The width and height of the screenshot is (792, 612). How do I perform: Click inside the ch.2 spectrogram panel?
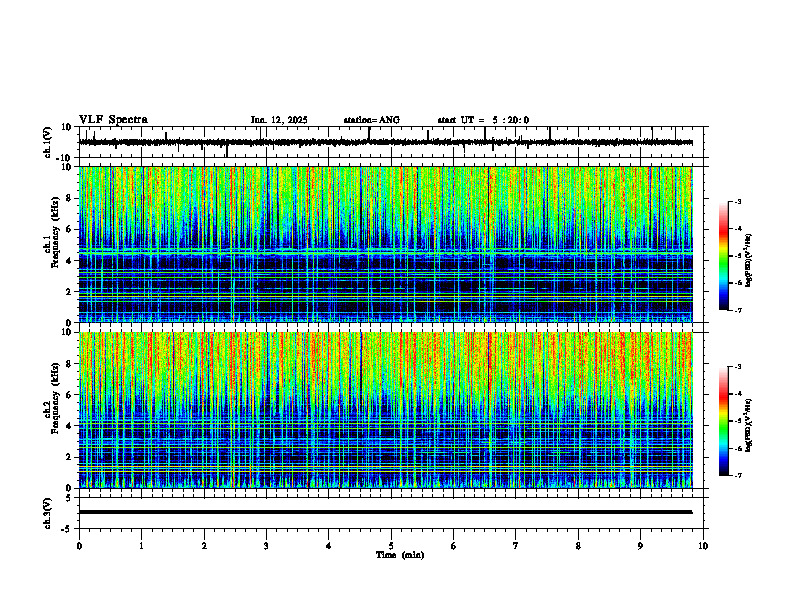click(x=385, y=410)
